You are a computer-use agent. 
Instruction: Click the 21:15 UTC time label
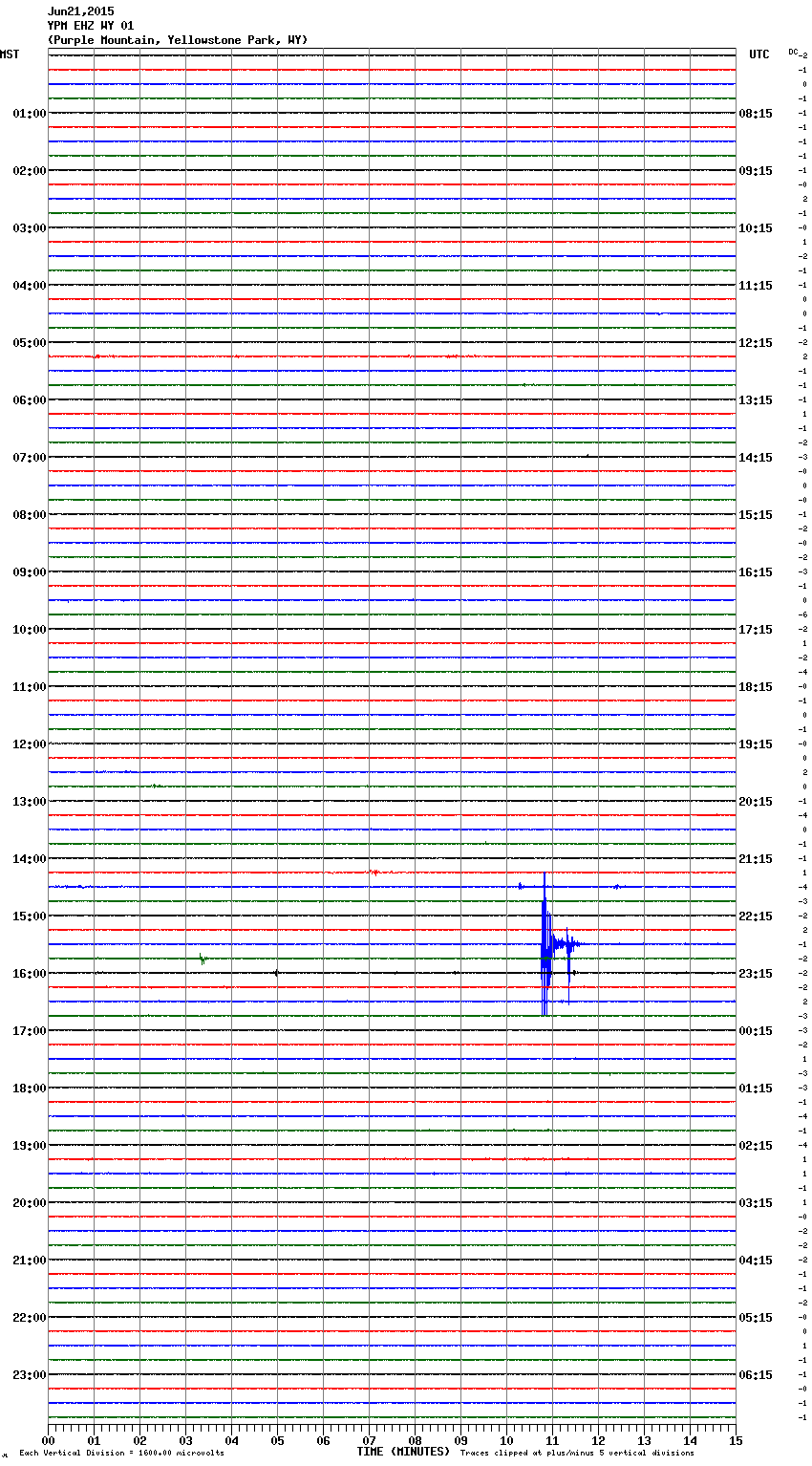pos(756,859)
